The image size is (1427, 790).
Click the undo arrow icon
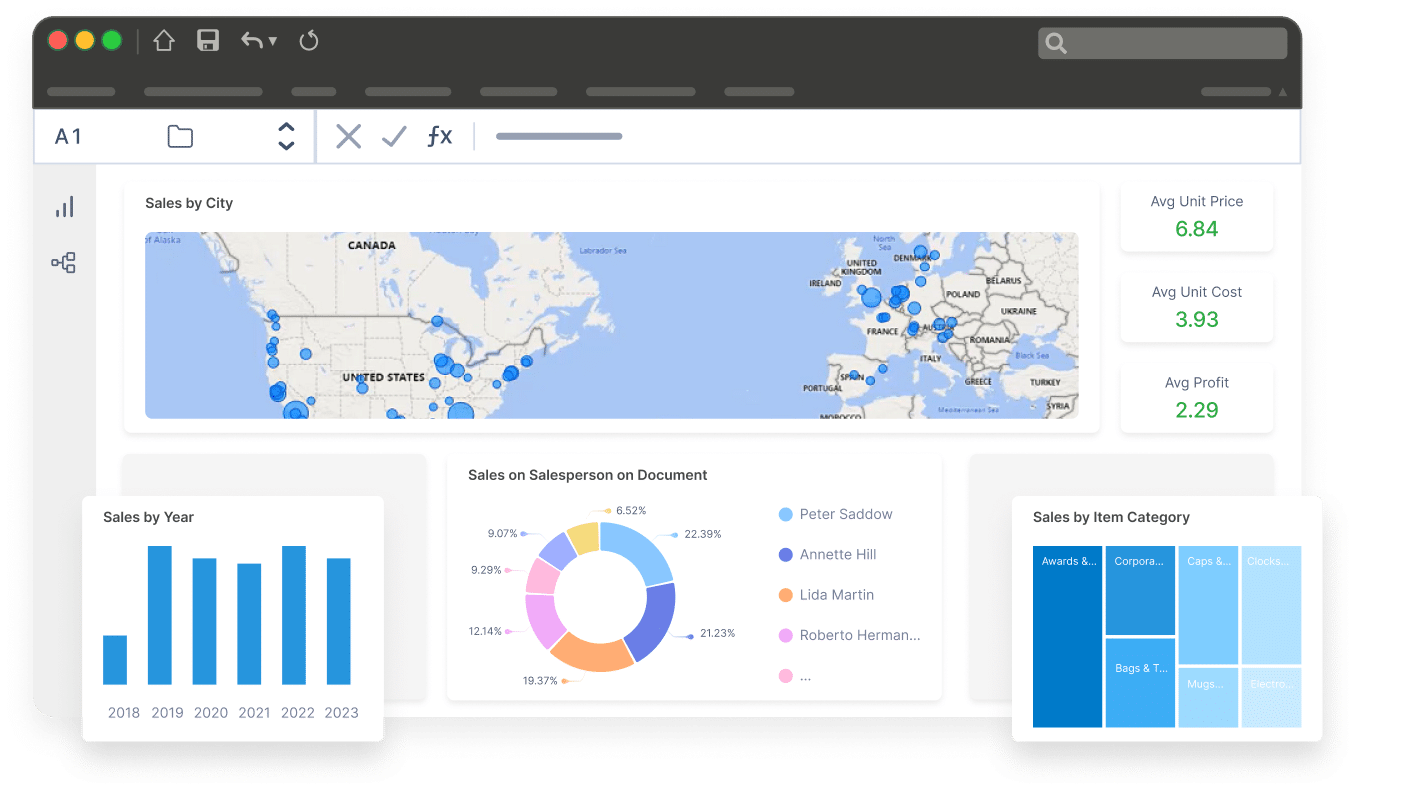tap(252, 41)
